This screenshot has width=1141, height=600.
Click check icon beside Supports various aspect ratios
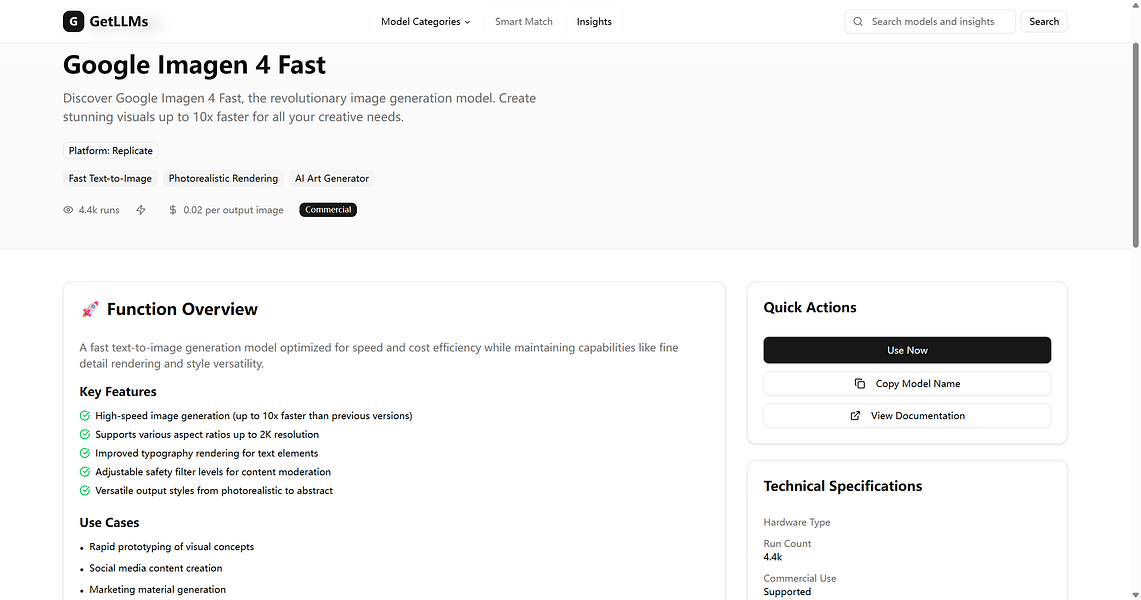click(x=85, y=435)
